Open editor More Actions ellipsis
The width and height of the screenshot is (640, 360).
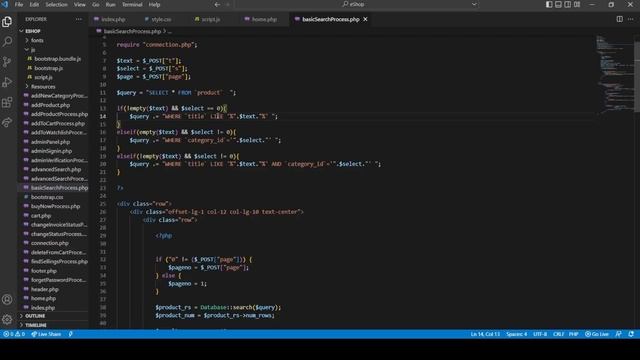coord(631,19)
